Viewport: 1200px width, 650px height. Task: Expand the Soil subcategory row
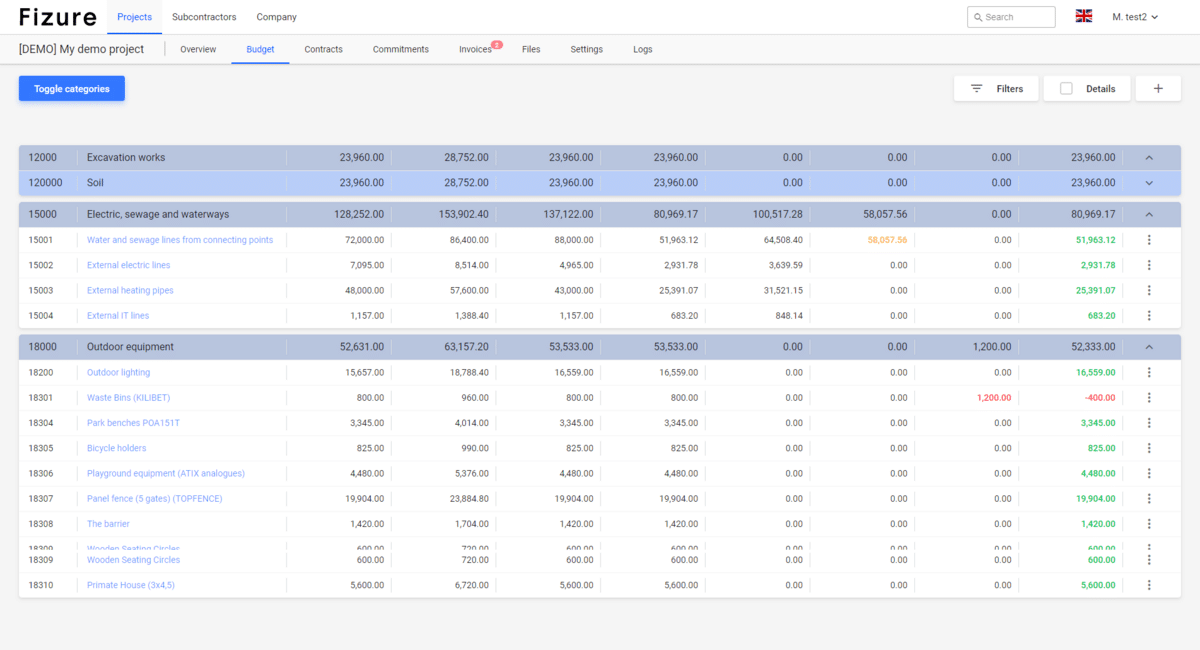point(1149,183)
